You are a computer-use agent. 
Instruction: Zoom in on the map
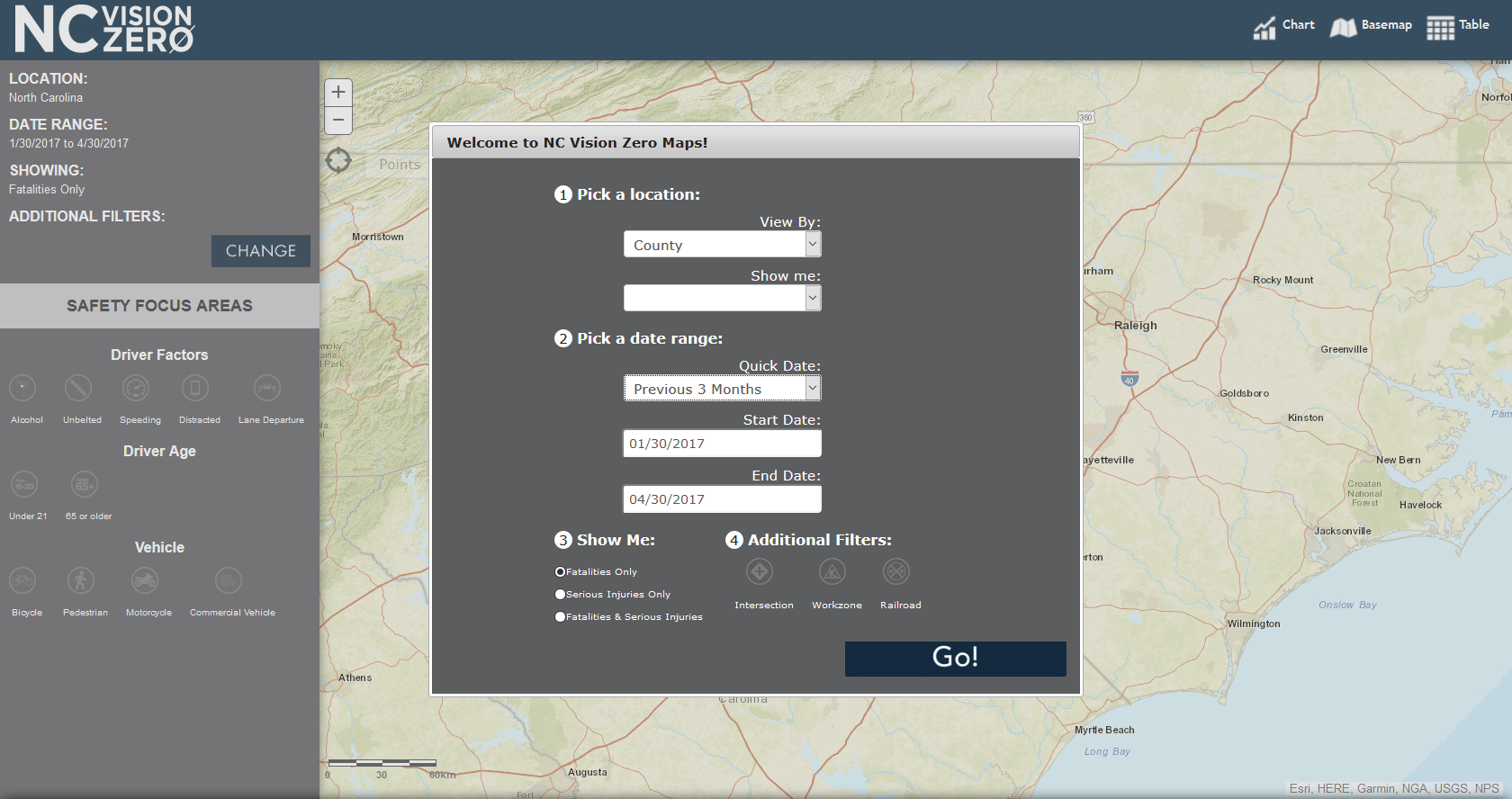[x=338, y=92]
